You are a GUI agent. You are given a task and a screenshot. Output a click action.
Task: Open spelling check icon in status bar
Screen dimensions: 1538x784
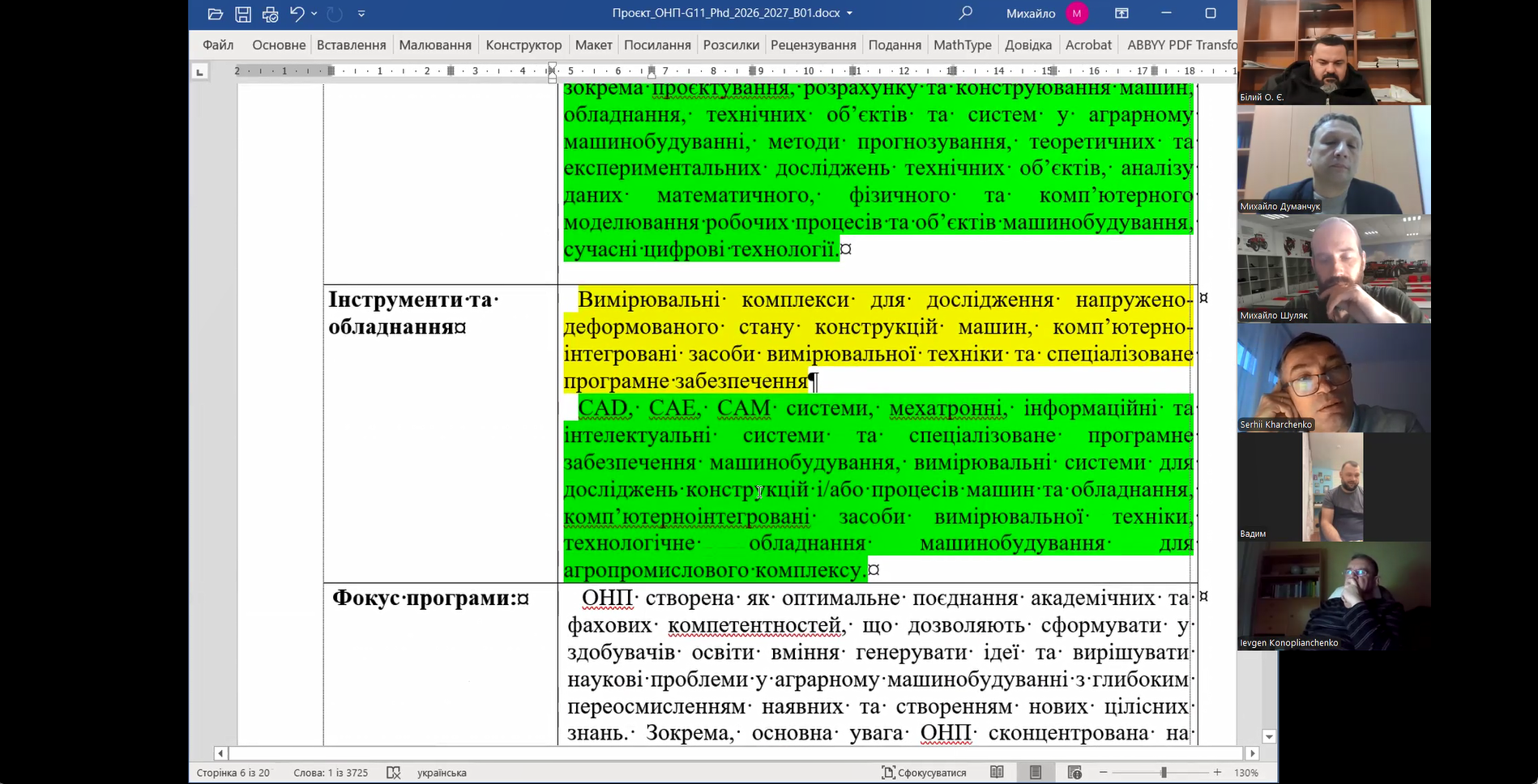pyautogui.click(x=394, y=773)
